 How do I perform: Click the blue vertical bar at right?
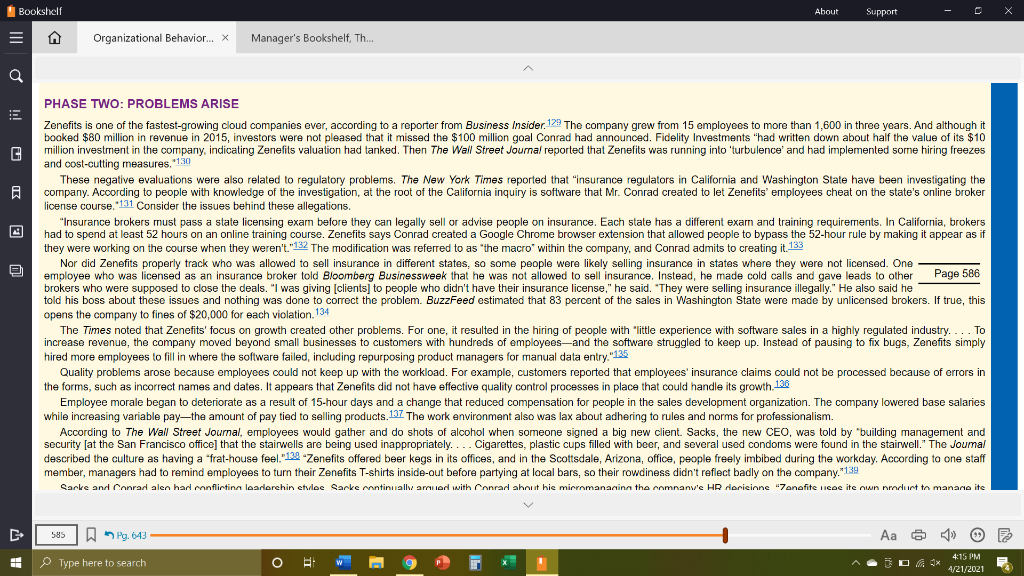[1004, 286]
